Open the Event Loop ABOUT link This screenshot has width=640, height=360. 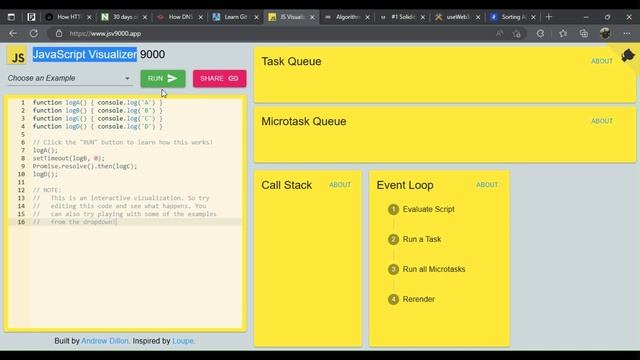pyautogui.click(x=487, y=185)
